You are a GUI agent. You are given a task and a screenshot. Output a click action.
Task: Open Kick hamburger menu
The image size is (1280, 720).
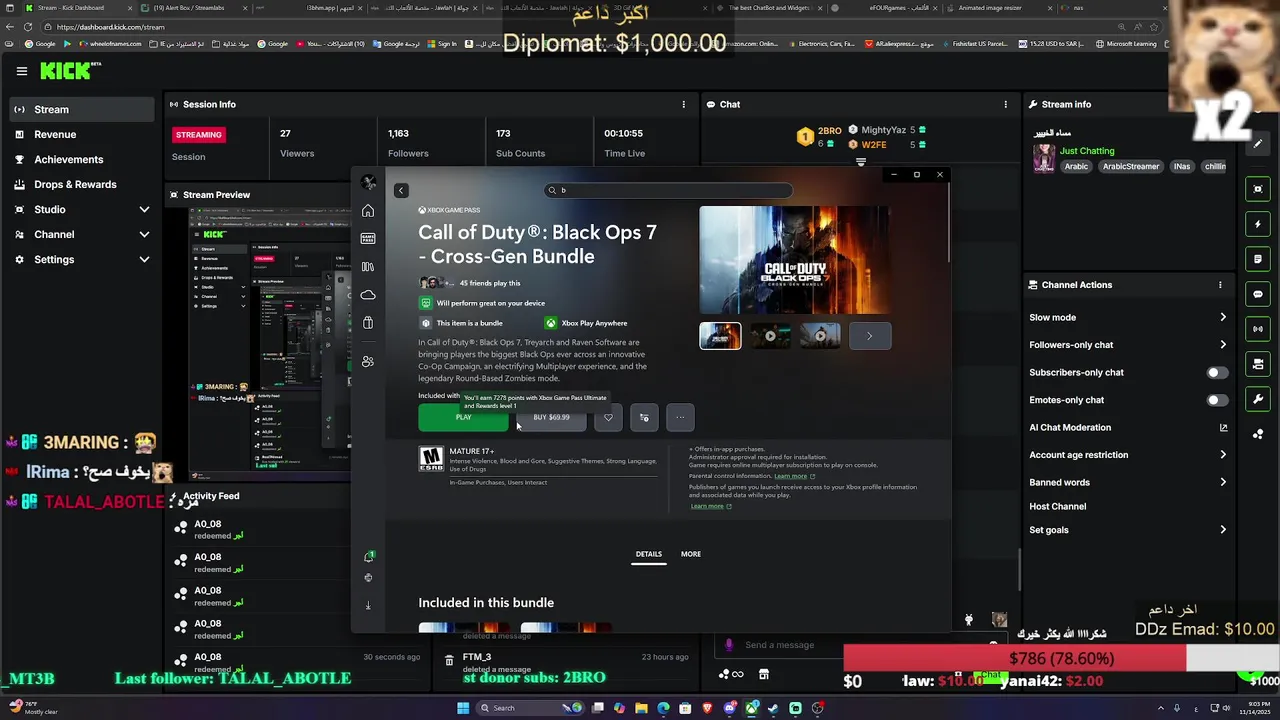click(x=21, y=71)
